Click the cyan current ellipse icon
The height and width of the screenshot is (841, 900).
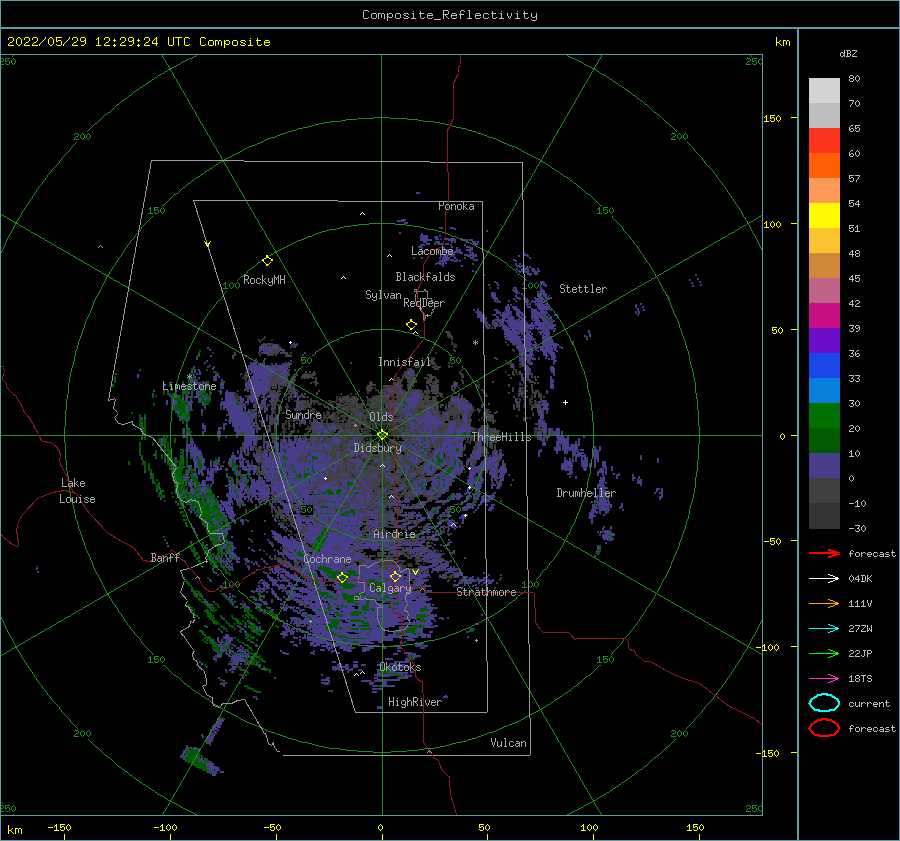824,703
